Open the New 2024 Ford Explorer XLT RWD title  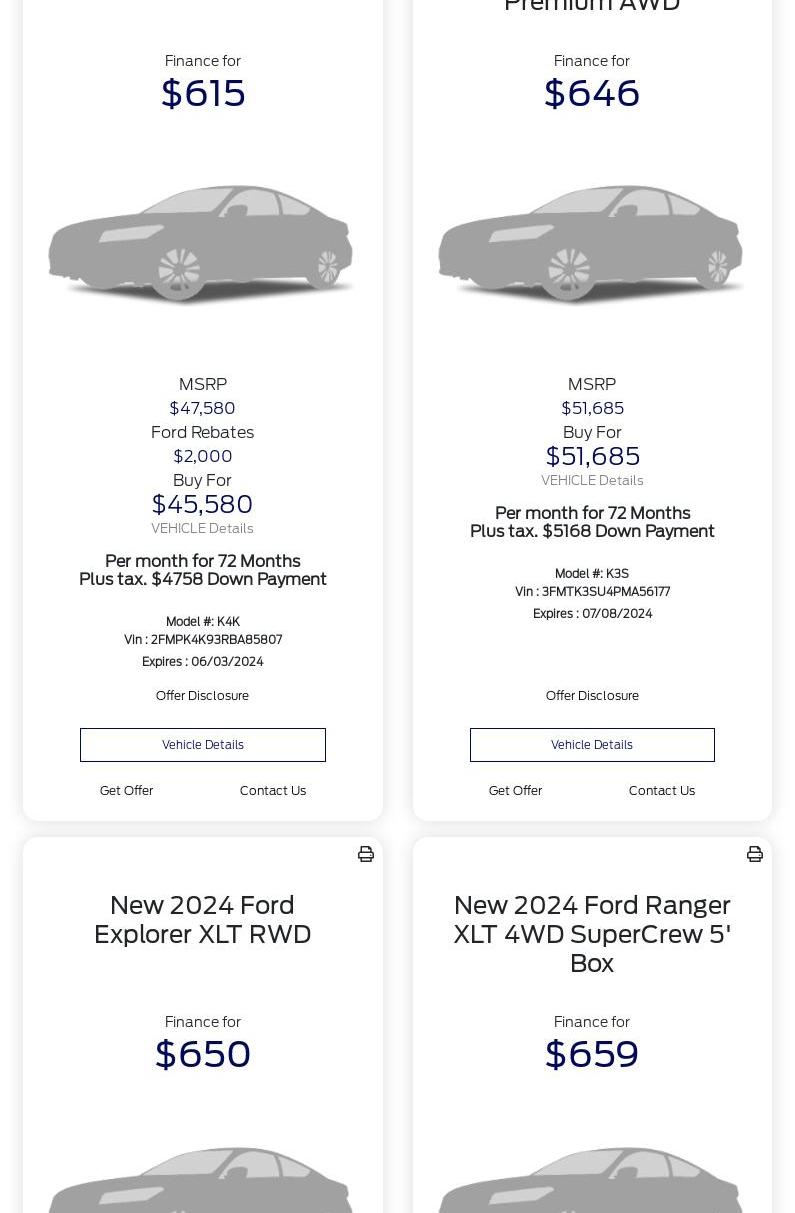coord(203,920)
